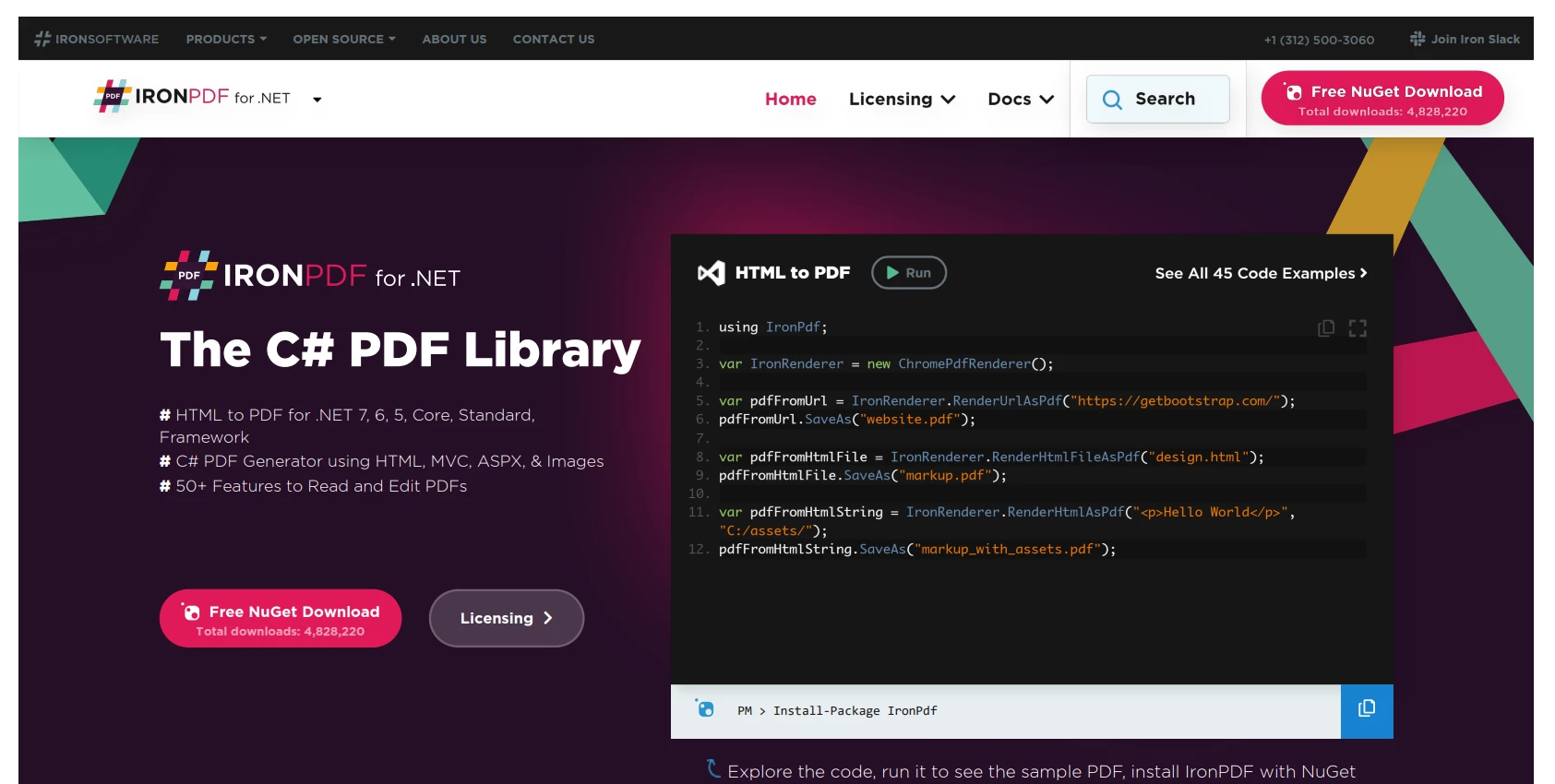Run the HTML to PDF code example
This screenshot has width=1555, height=784.
point(909,273)
